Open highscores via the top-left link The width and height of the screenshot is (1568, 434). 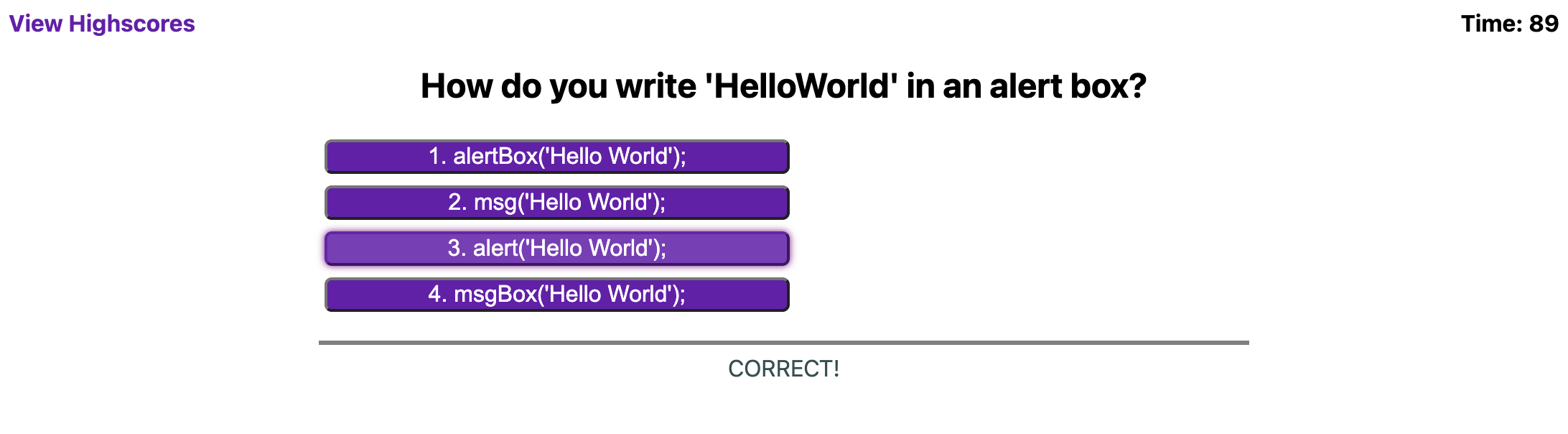coord(102,23)
